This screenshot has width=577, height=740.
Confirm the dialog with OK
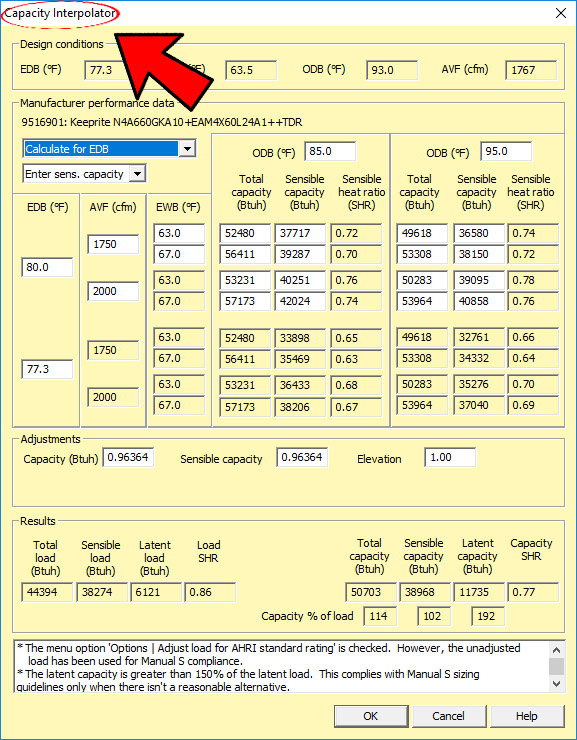coord(371,716)
